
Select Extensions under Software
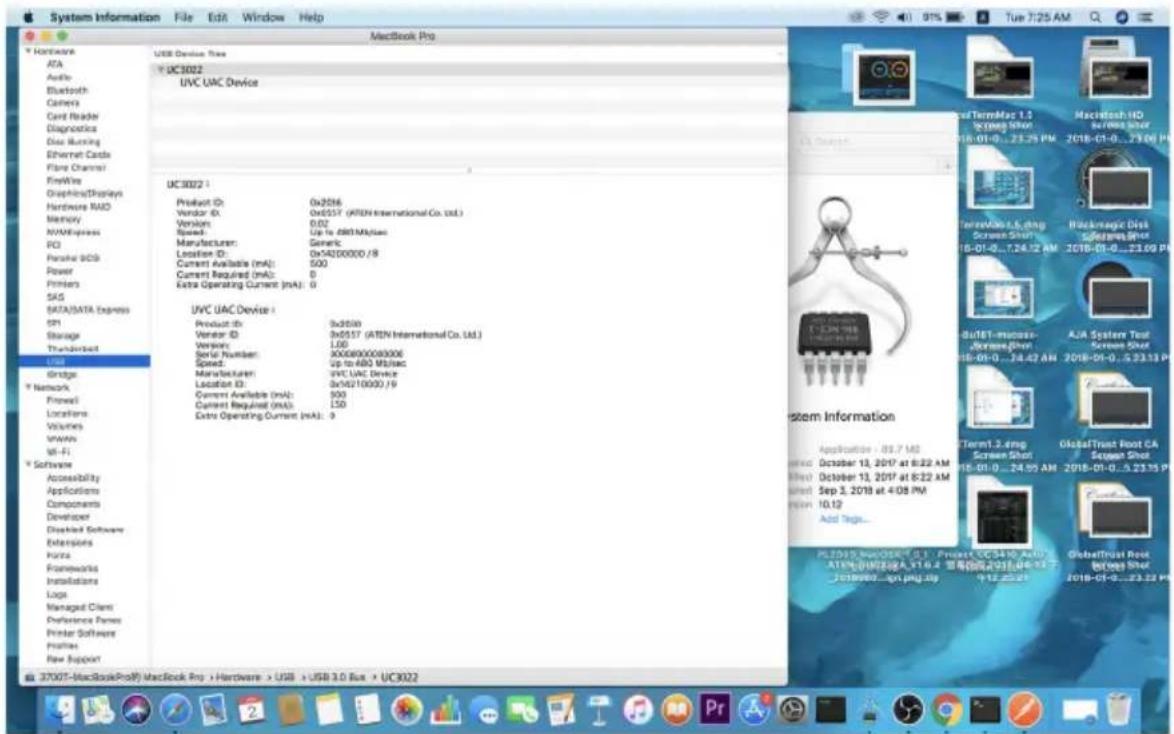click(70, 542)
